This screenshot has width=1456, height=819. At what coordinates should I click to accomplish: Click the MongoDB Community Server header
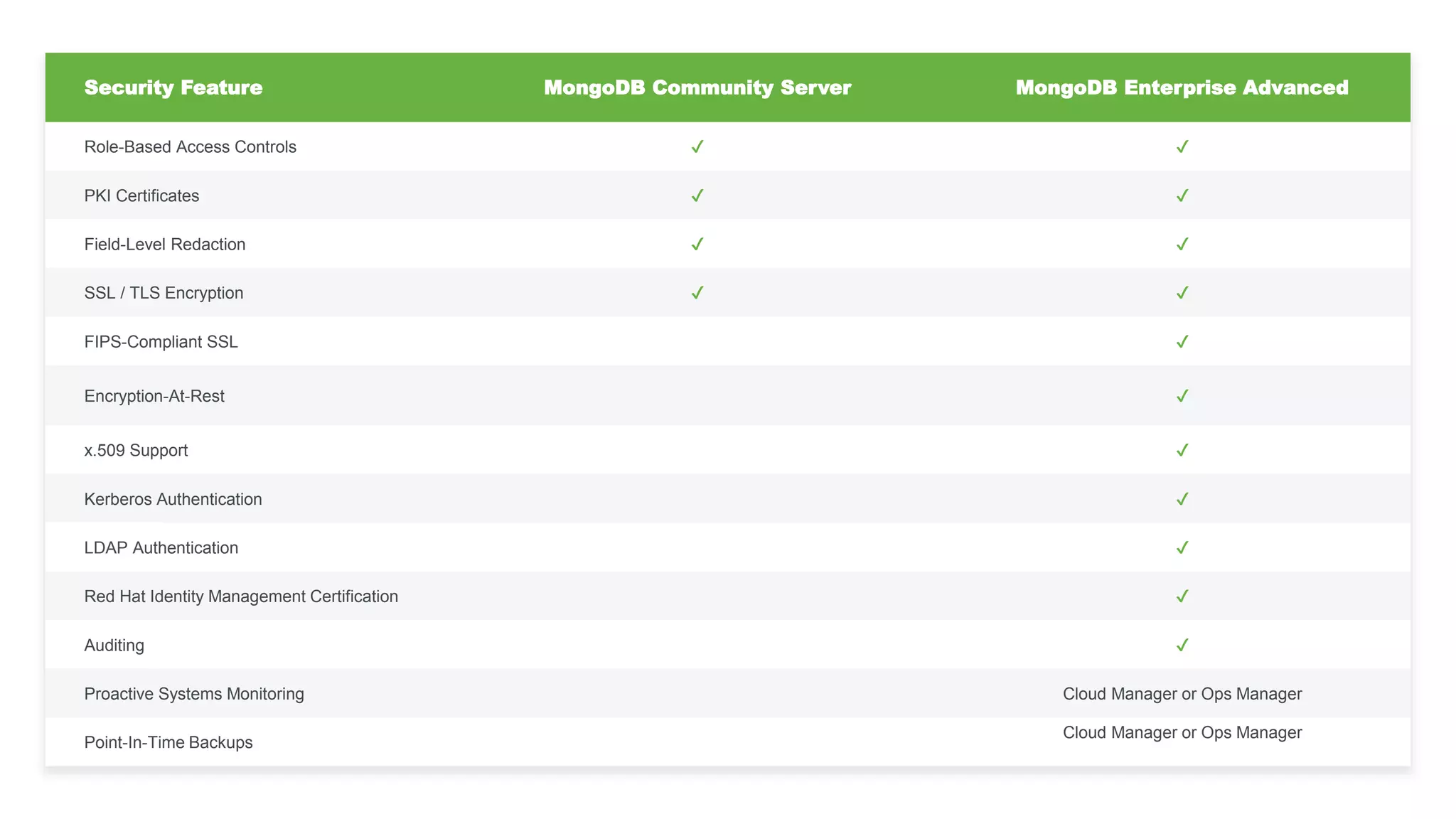(x=697, y=87)
